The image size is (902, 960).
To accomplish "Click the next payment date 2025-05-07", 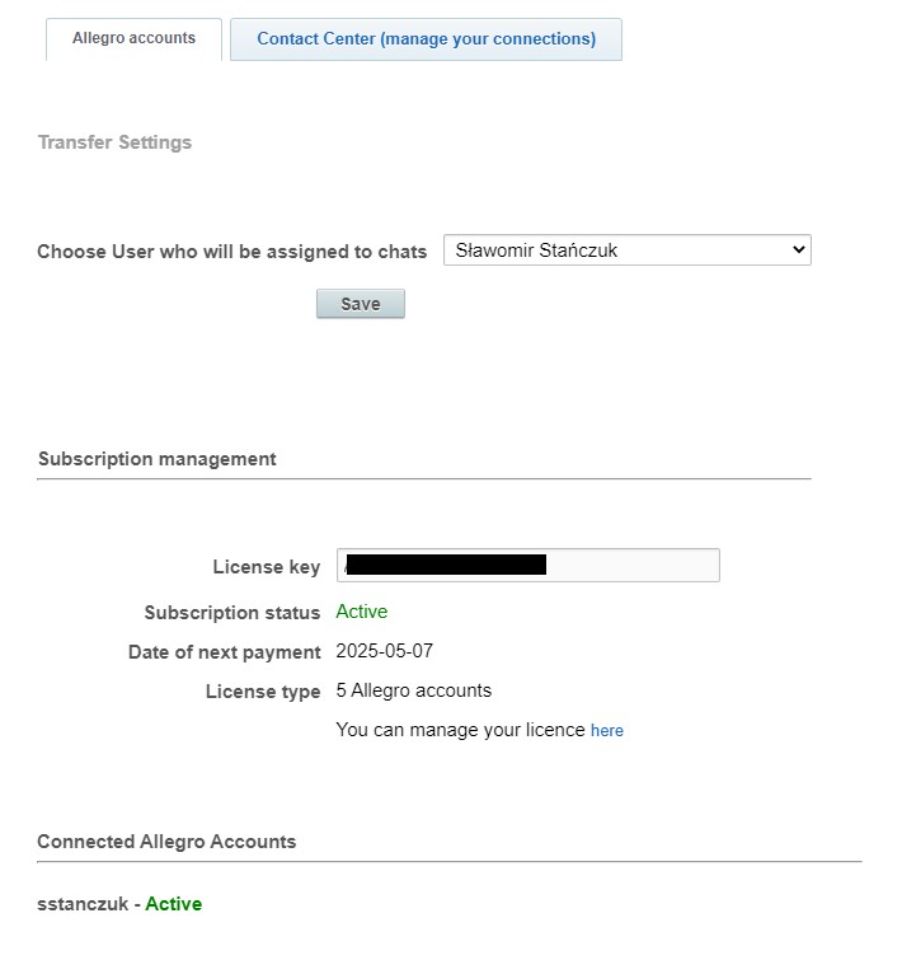I will click(384, 652).
